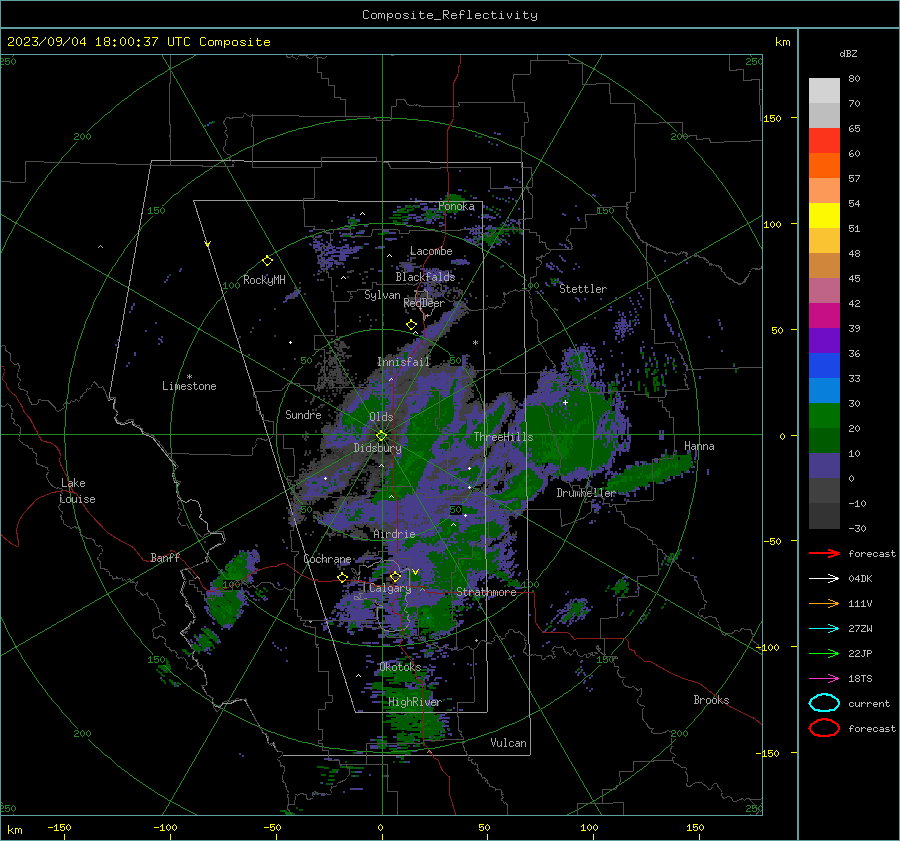Click the 80 value on the dBZ scale

854,79
